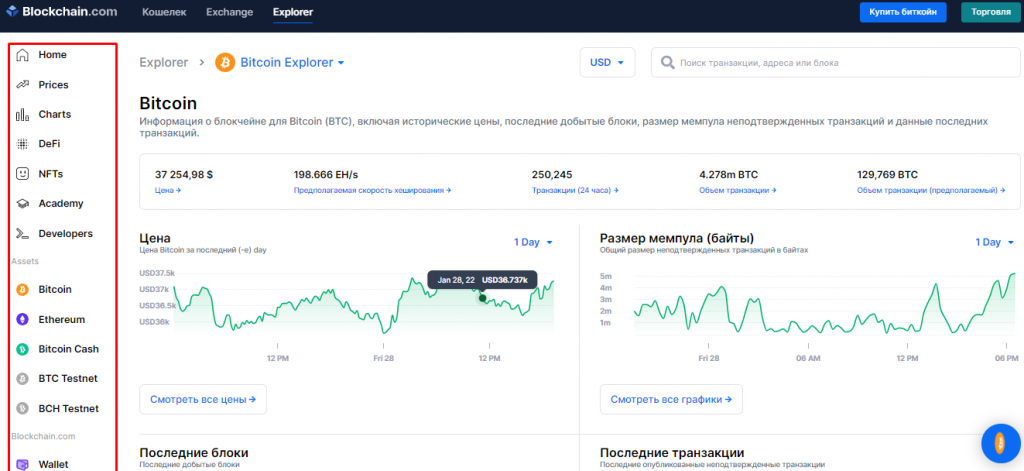This screenshot has width=1024, height=471.
Task: Open Prices via its trend icon
Action: click(22, 85)
